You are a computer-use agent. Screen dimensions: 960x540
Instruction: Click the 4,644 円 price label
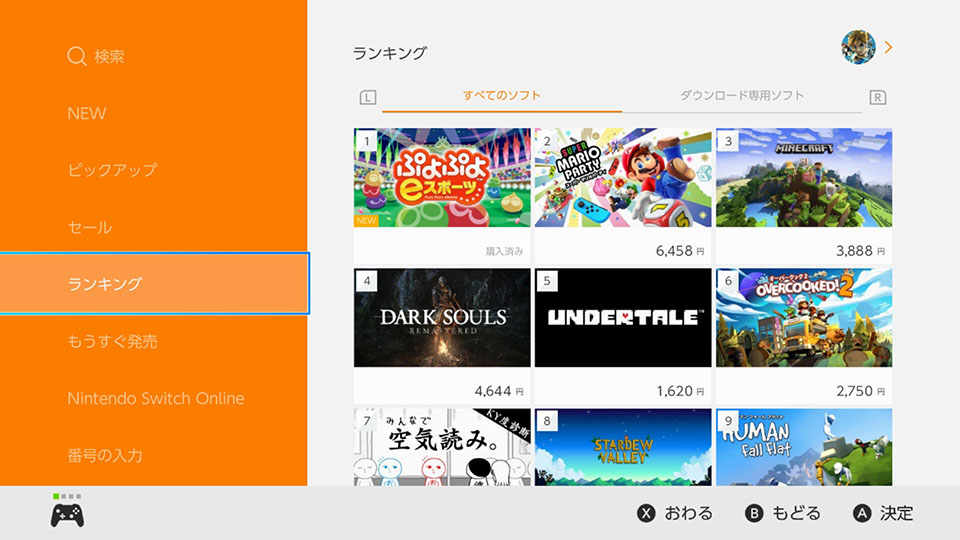(x=499, y=391)
